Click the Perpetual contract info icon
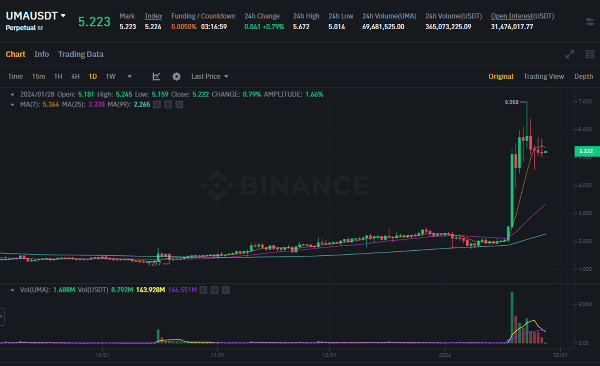The height and width of the screenshot is (366, 600). click(x=40, y=28)
